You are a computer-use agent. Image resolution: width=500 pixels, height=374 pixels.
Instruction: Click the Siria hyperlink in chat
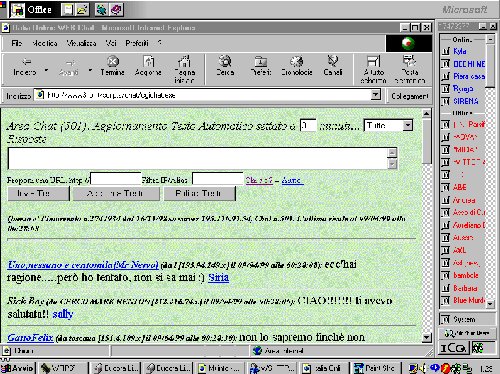pos(218,277)
